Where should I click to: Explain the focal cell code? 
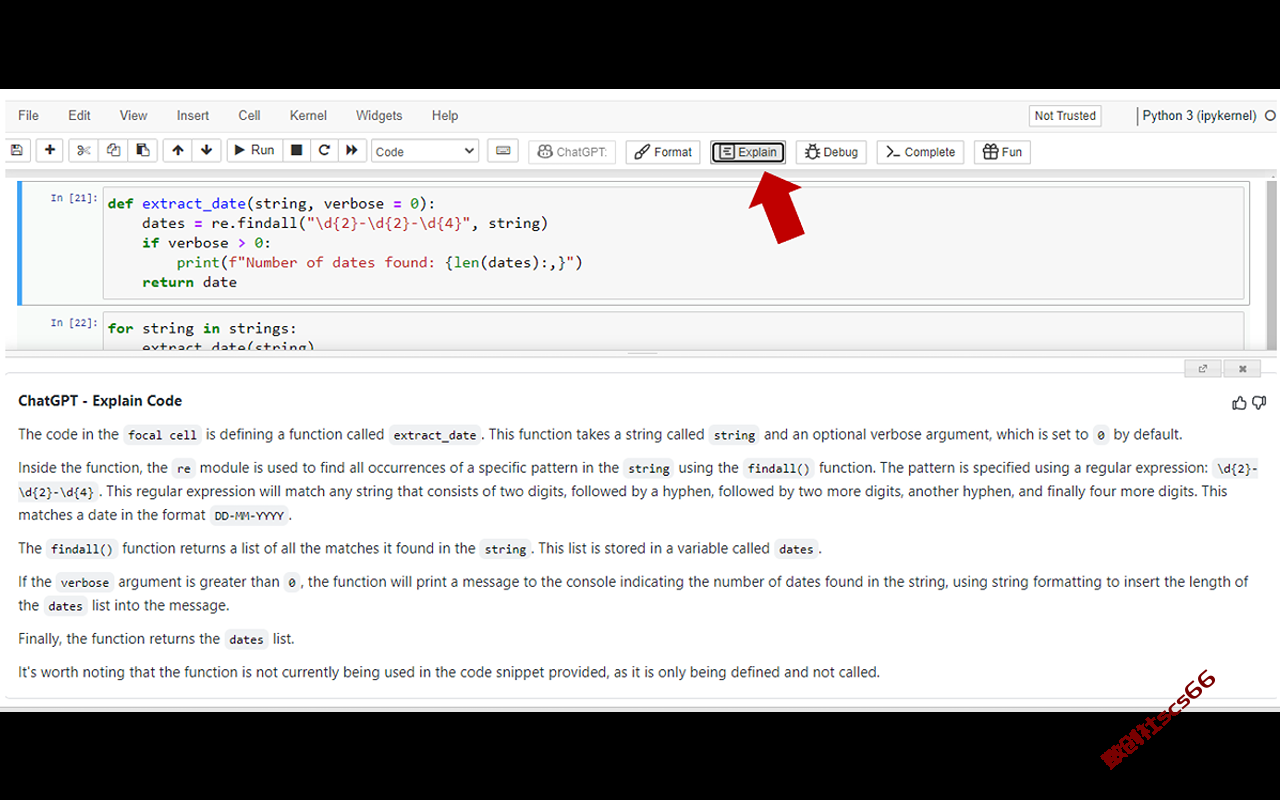(x=748, y=152)
